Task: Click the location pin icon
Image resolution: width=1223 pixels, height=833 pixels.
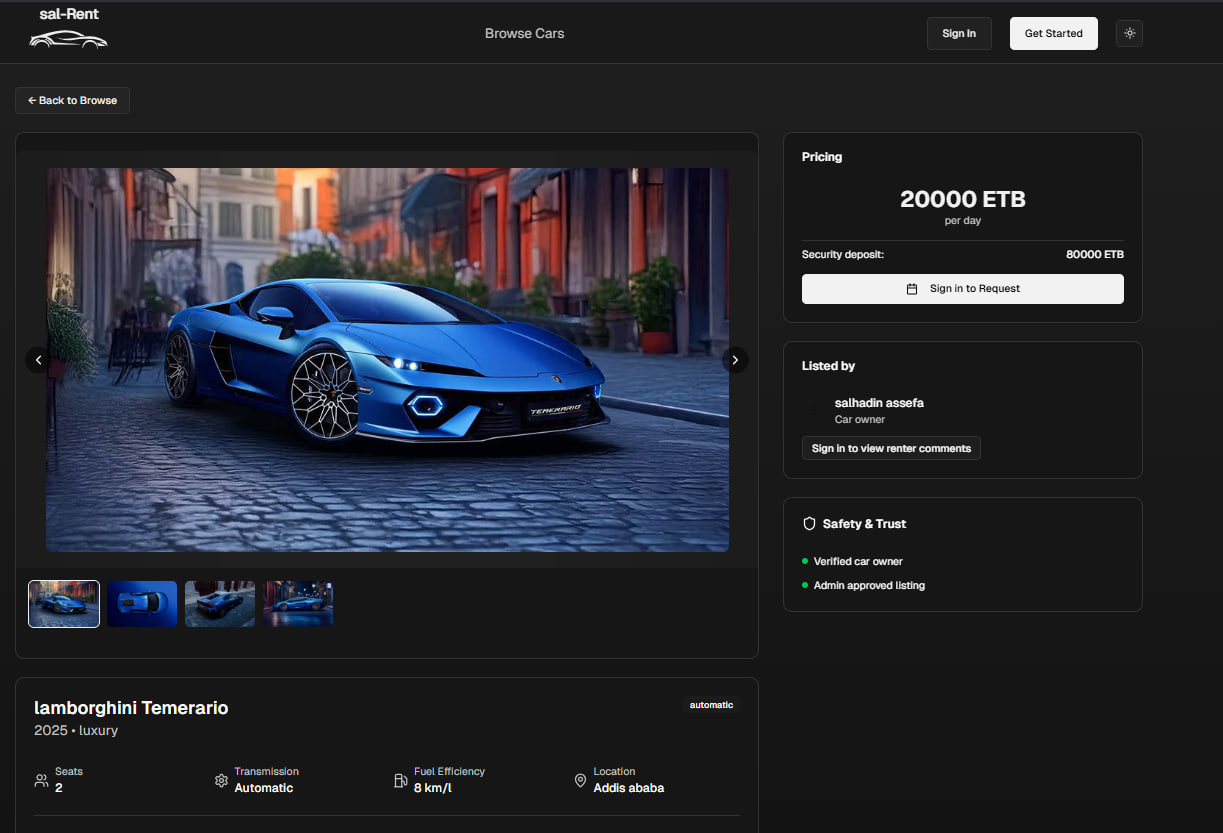Action: pyautogui.click(x=580, y=780)
